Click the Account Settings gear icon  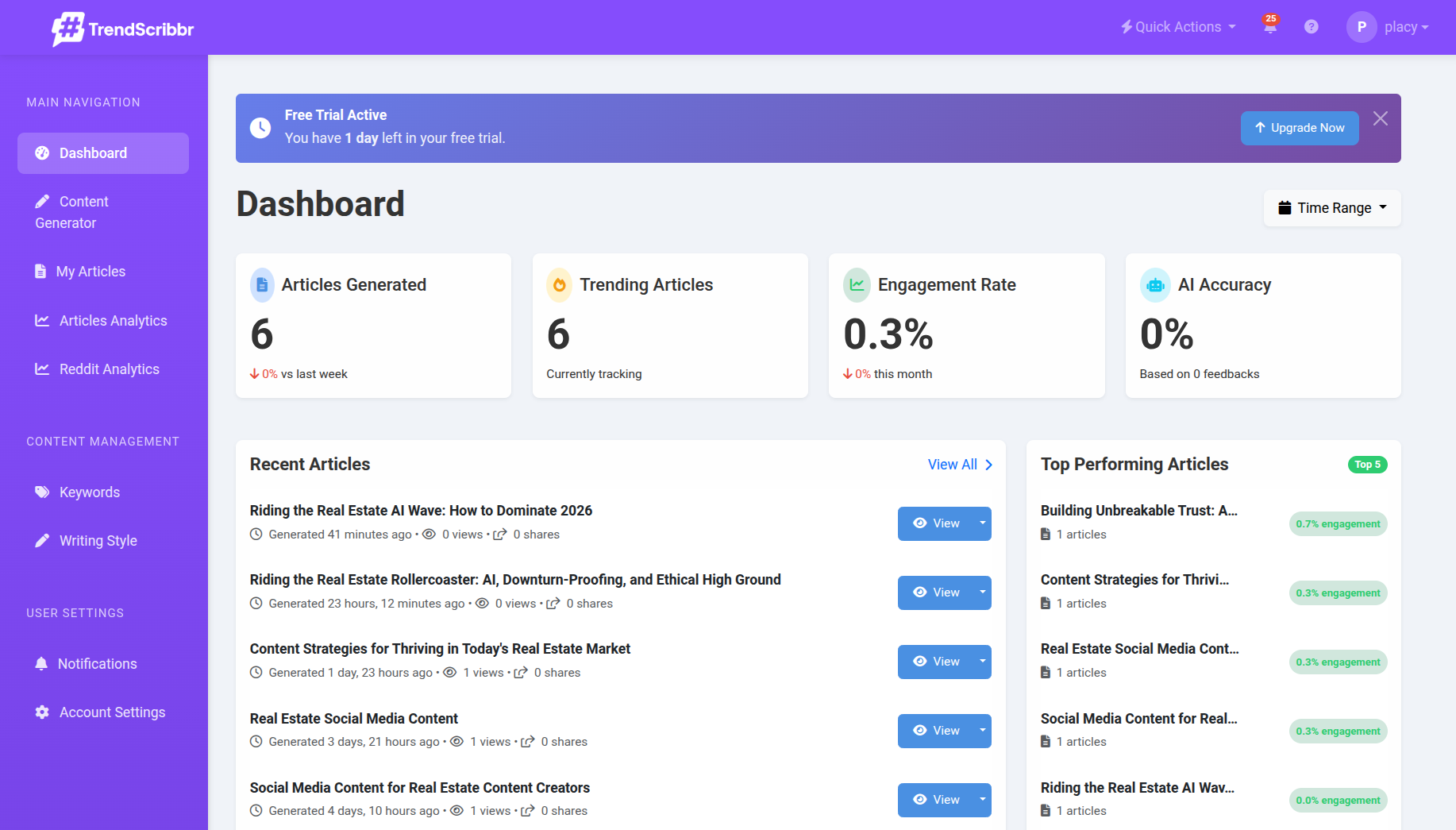(x=42, y=712)
